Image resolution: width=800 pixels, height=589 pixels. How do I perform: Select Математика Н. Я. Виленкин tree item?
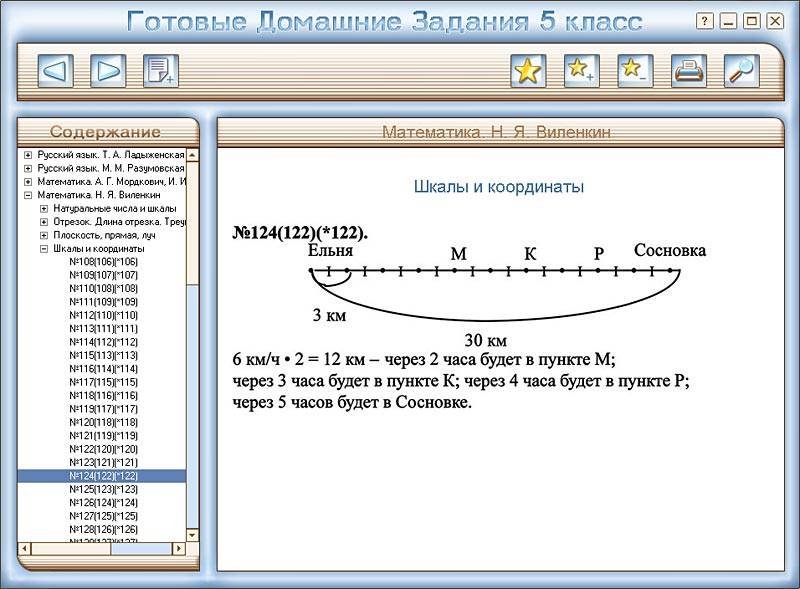[x=99, y=195]
